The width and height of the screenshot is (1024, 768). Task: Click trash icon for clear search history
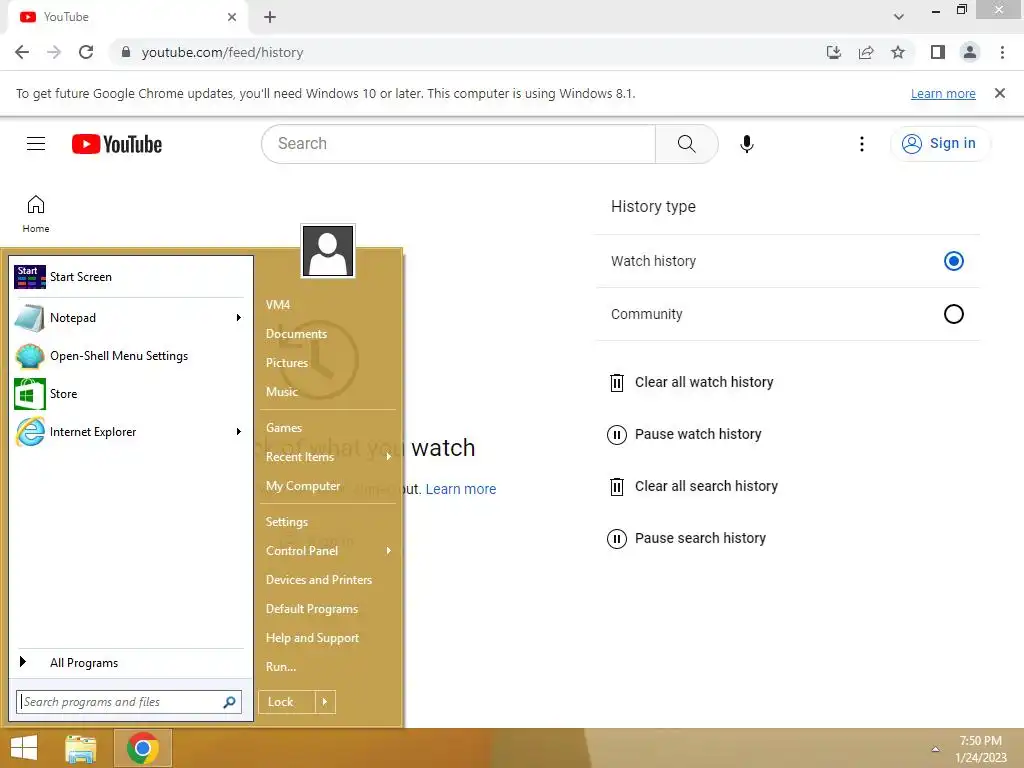coord(616,487)
